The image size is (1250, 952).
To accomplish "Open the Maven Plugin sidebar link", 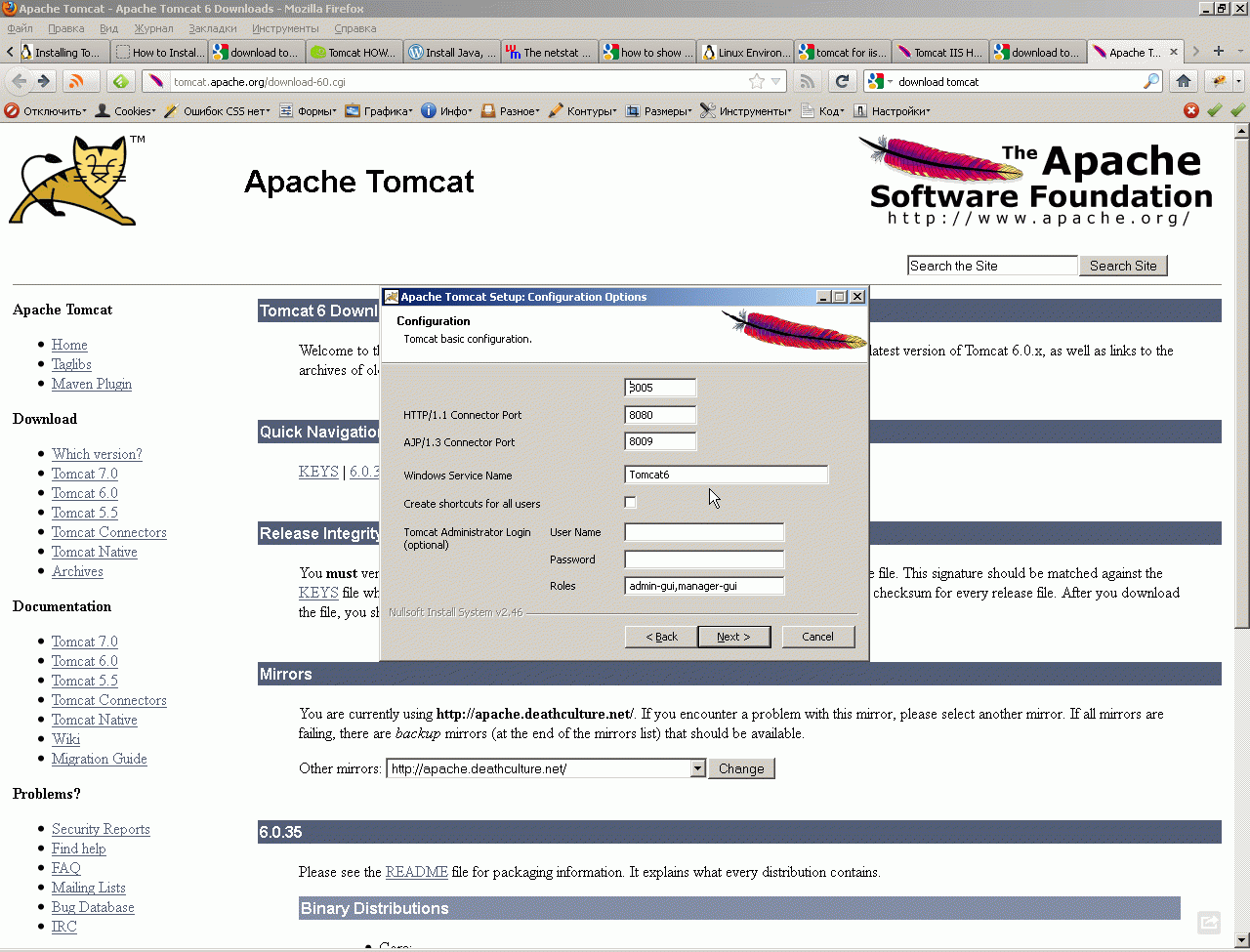I will 92,384.
